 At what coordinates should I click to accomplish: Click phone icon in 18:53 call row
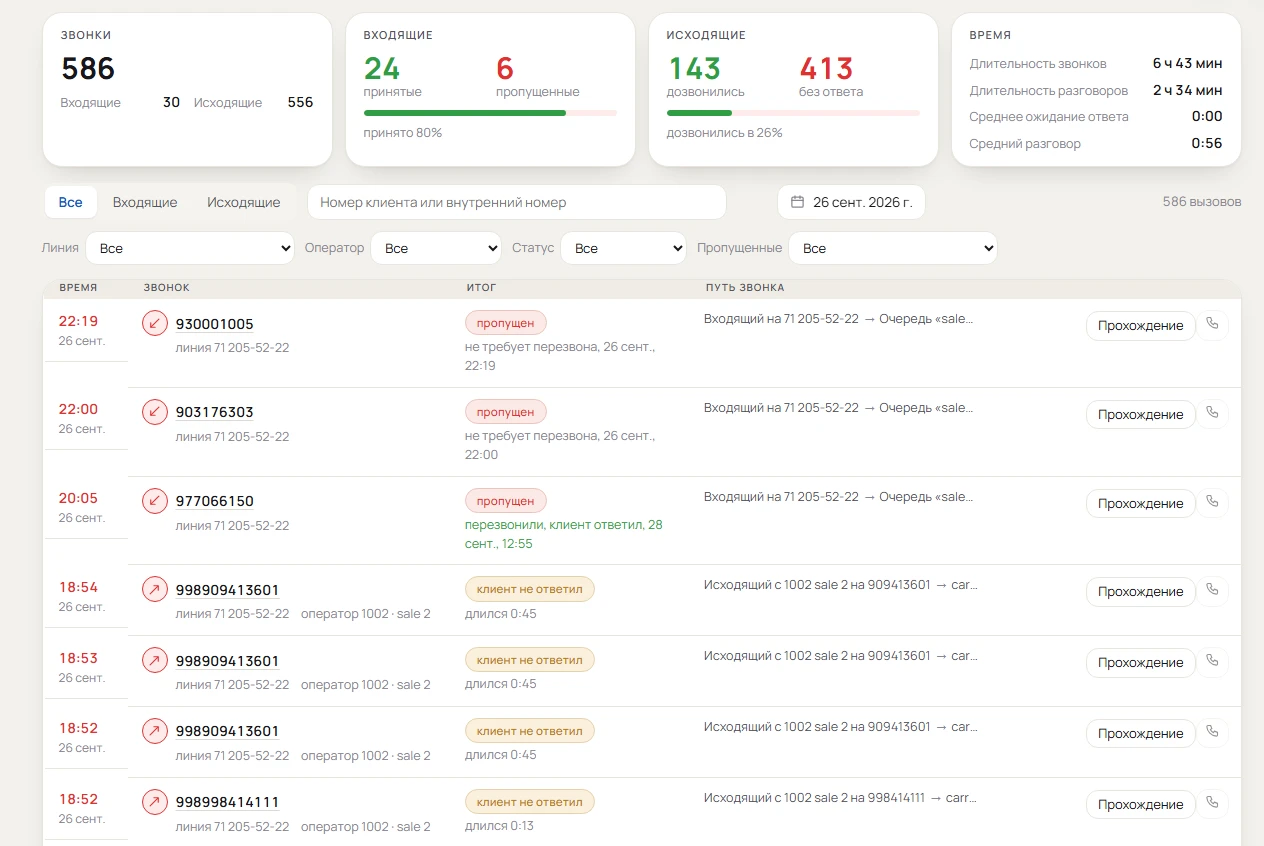(1213, 662)
